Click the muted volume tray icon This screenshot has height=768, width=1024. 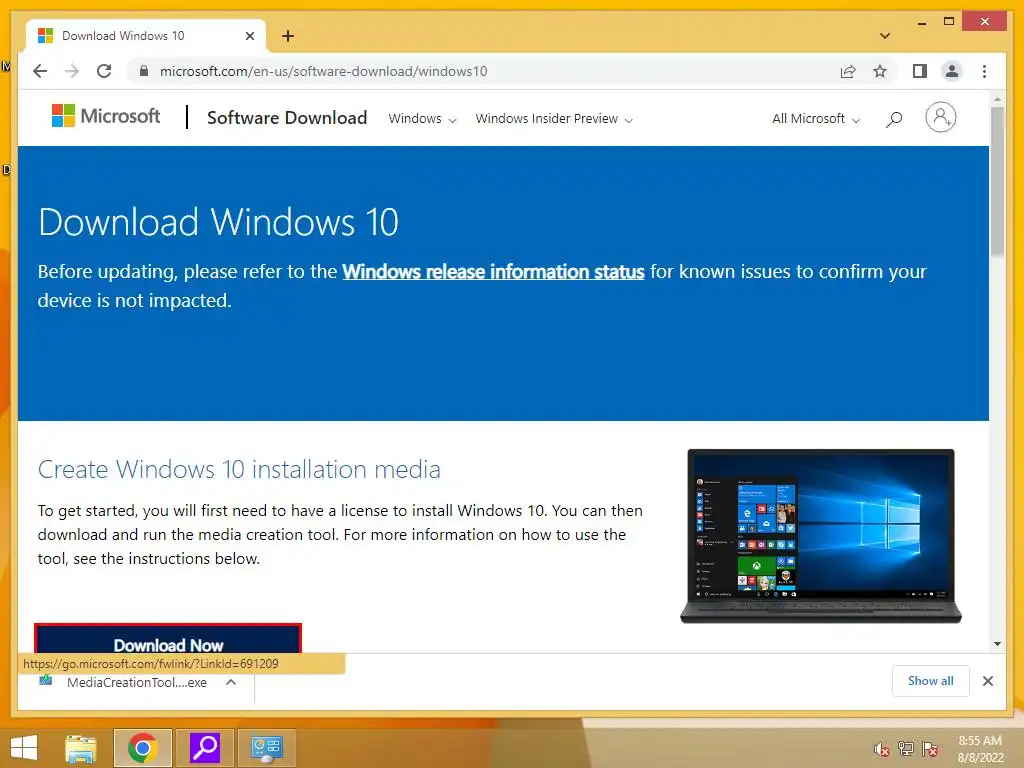tap(882, 749)
